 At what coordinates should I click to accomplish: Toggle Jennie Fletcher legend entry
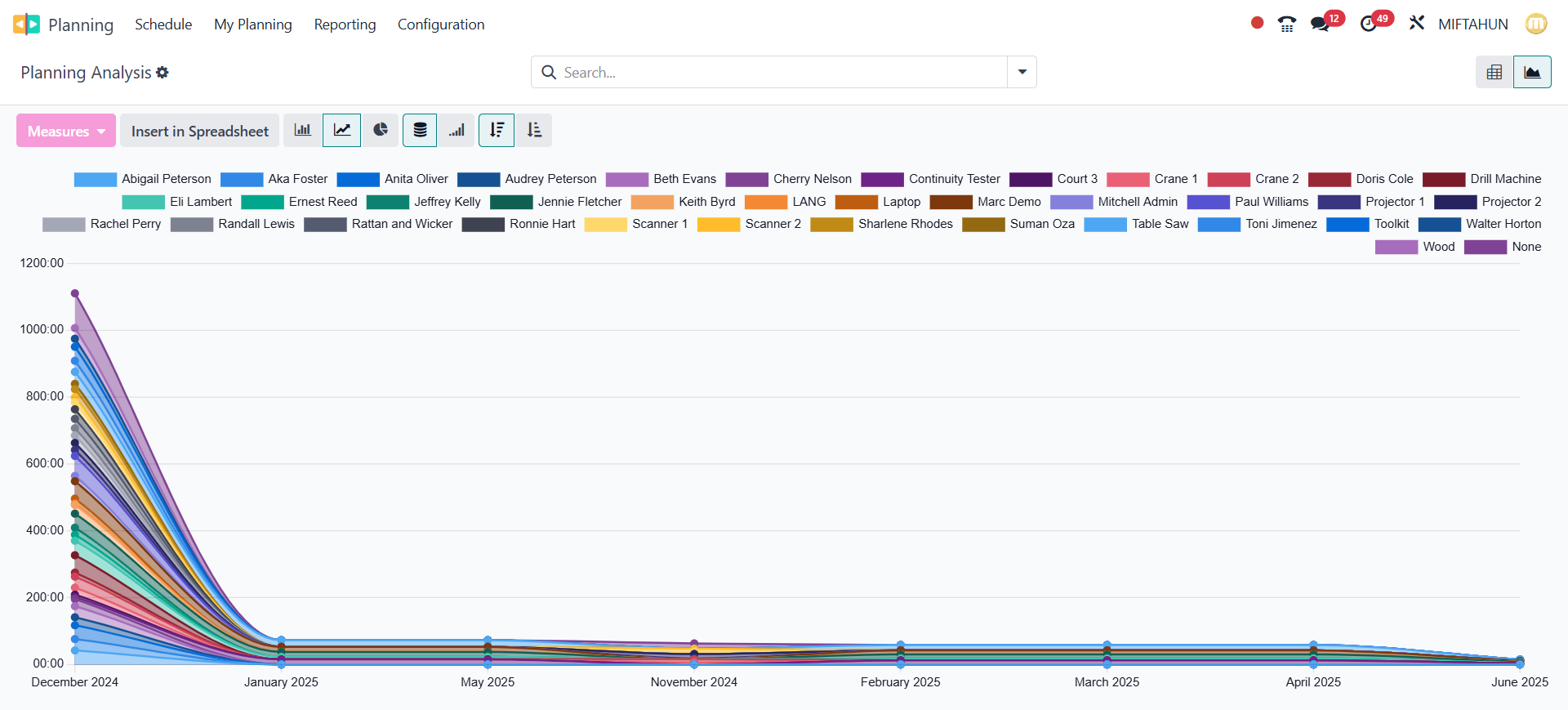[x=555, y=202]
